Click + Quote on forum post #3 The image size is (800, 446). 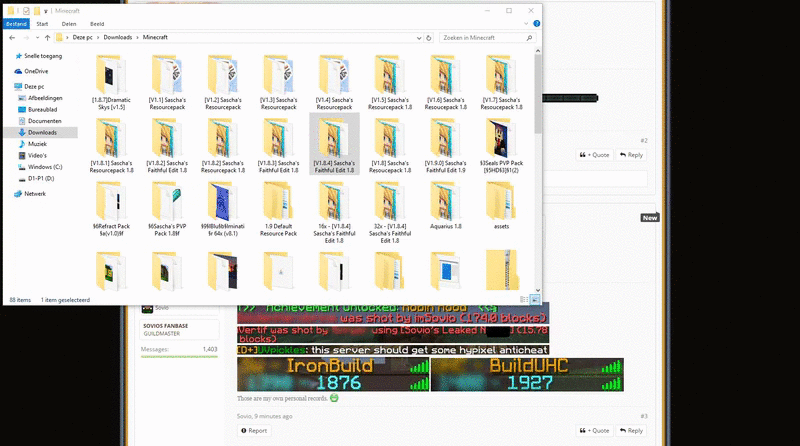(x=594, y=431)
